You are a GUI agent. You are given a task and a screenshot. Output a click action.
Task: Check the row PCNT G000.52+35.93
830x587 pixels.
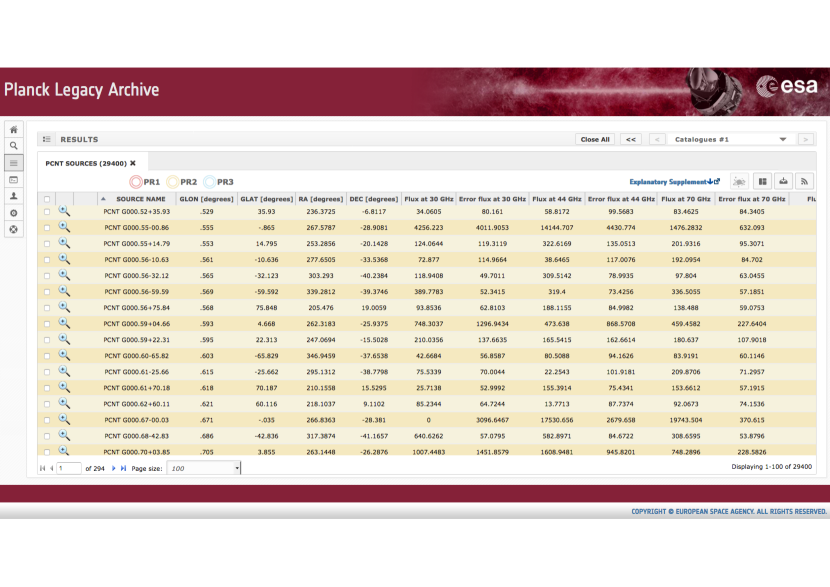coord(47,212)
